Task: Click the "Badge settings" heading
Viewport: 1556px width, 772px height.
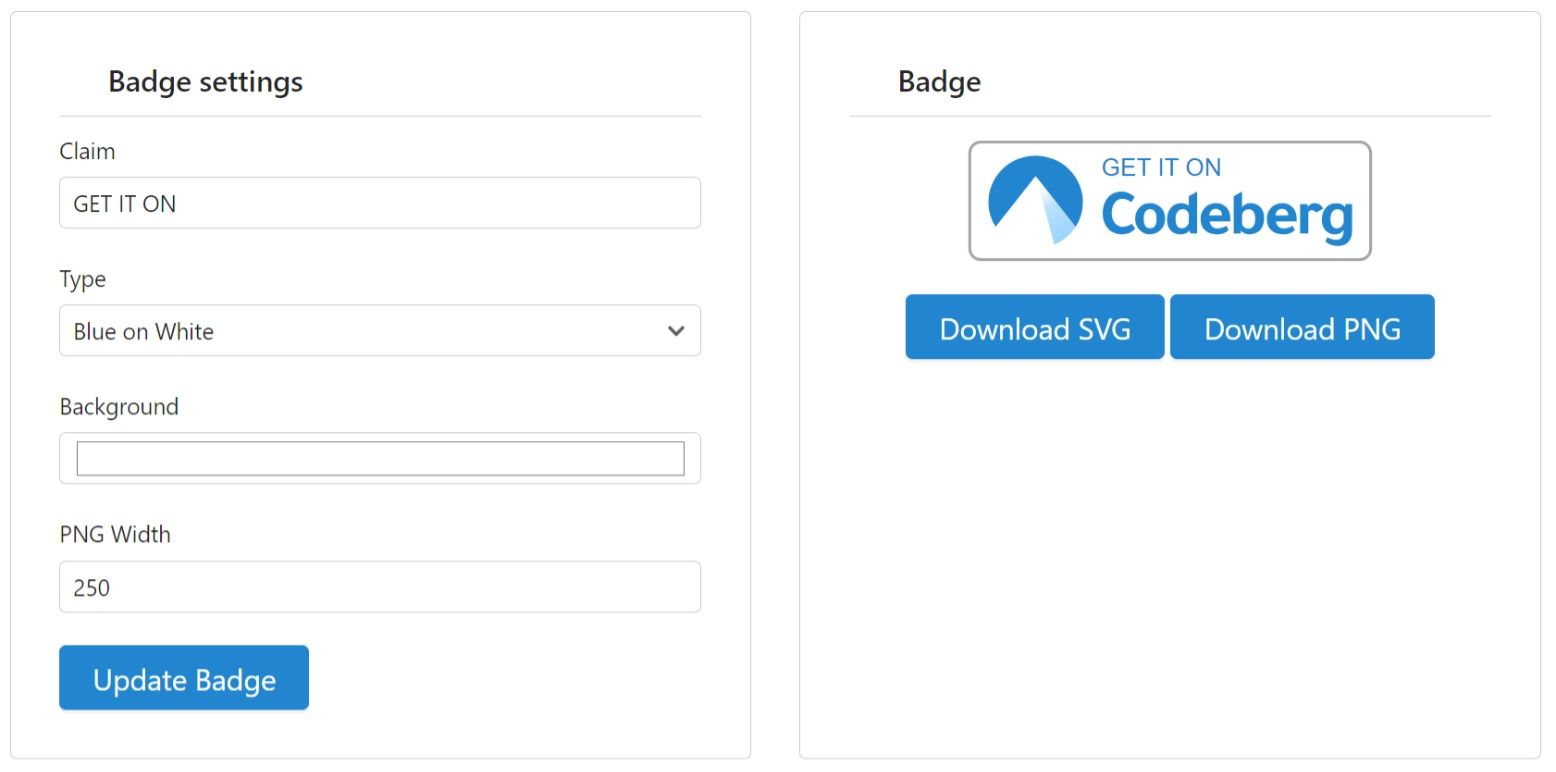Action: [x=206, y=81]
